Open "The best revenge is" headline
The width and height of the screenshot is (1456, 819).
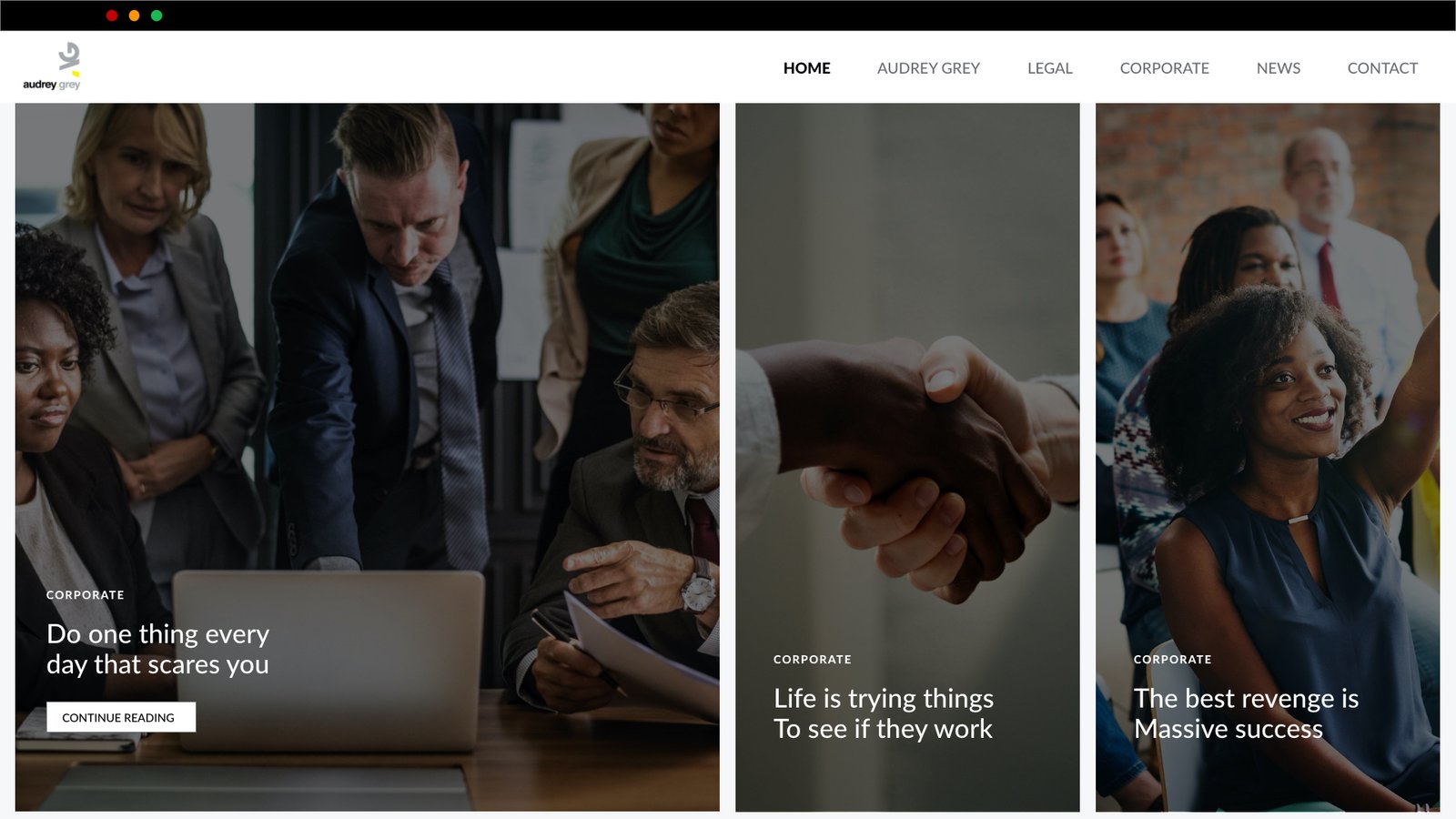pyautogui.click(x=1246, y=713)
